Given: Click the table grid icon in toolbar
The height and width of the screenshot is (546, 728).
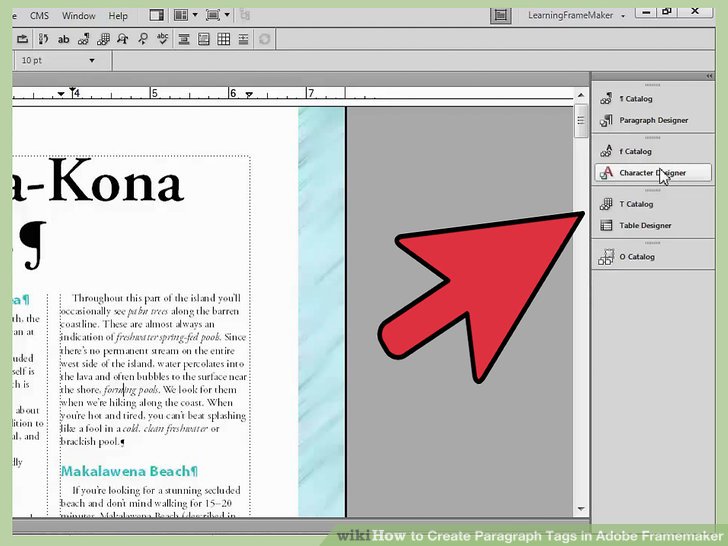Looking at the screenshot, I should [224, 39].
